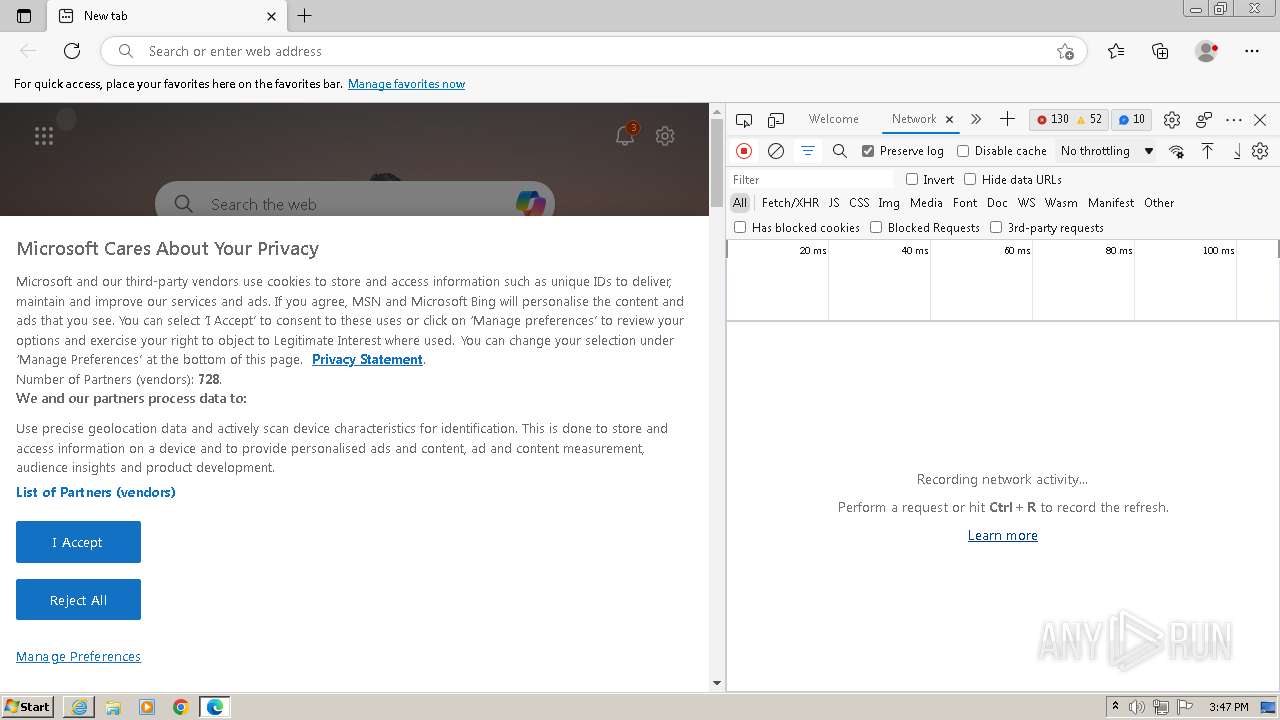1280x720 pixels.
Task: Open the Windows Start button
Action: [27, 707]
